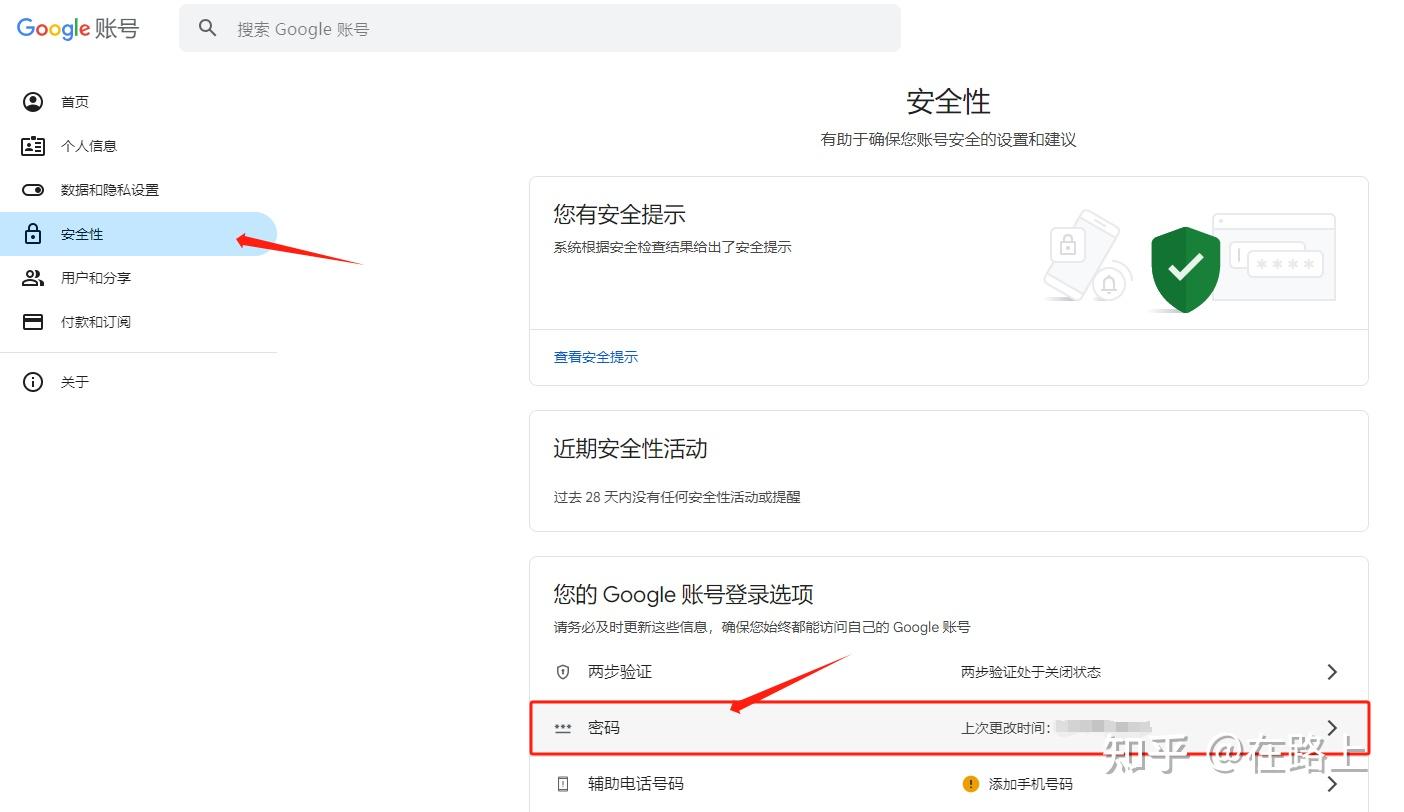Click the 安全性 lock icon
The width and height of the screenshot is (1404, 812).
point(33,234)
